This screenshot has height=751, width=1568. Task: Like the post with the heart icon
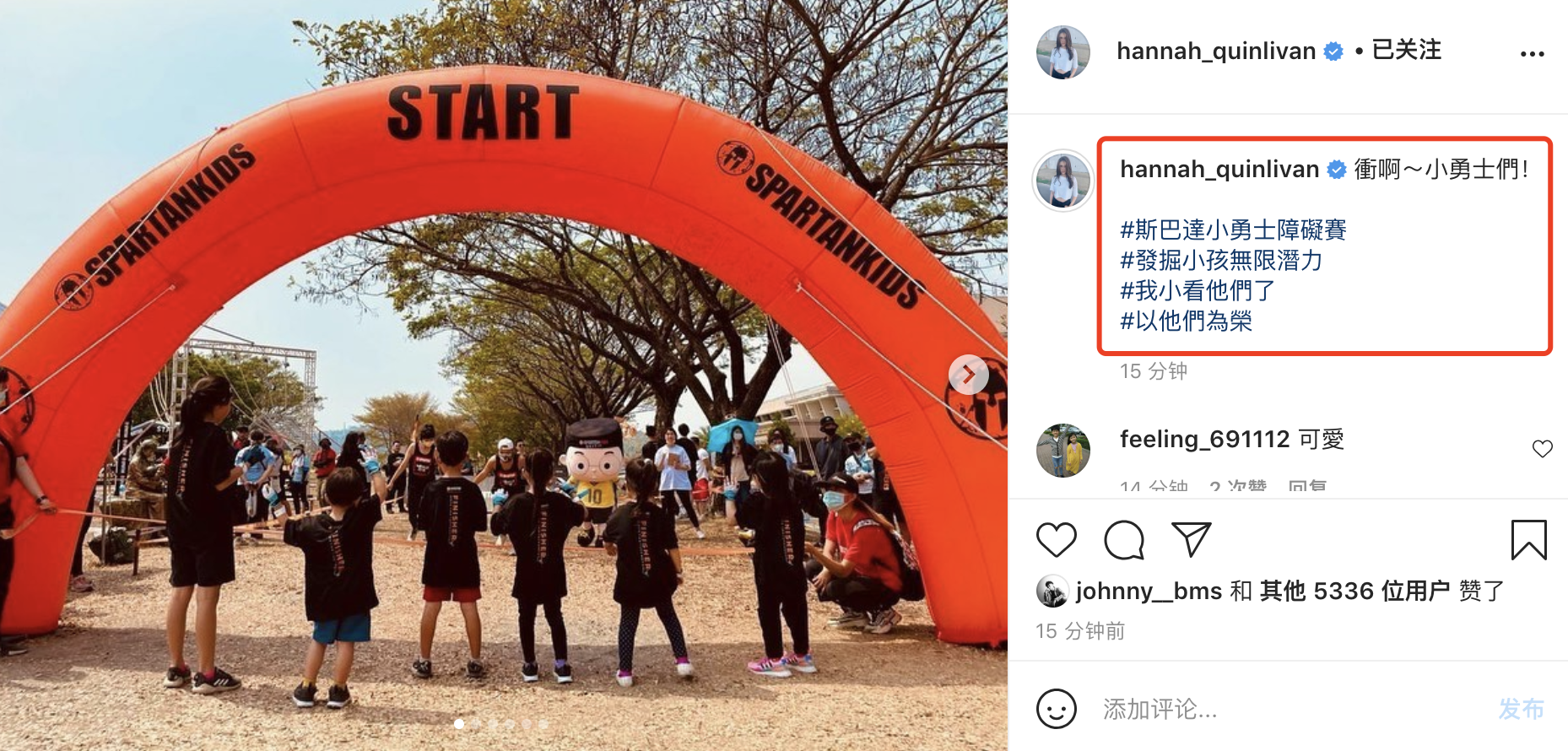1056,541
